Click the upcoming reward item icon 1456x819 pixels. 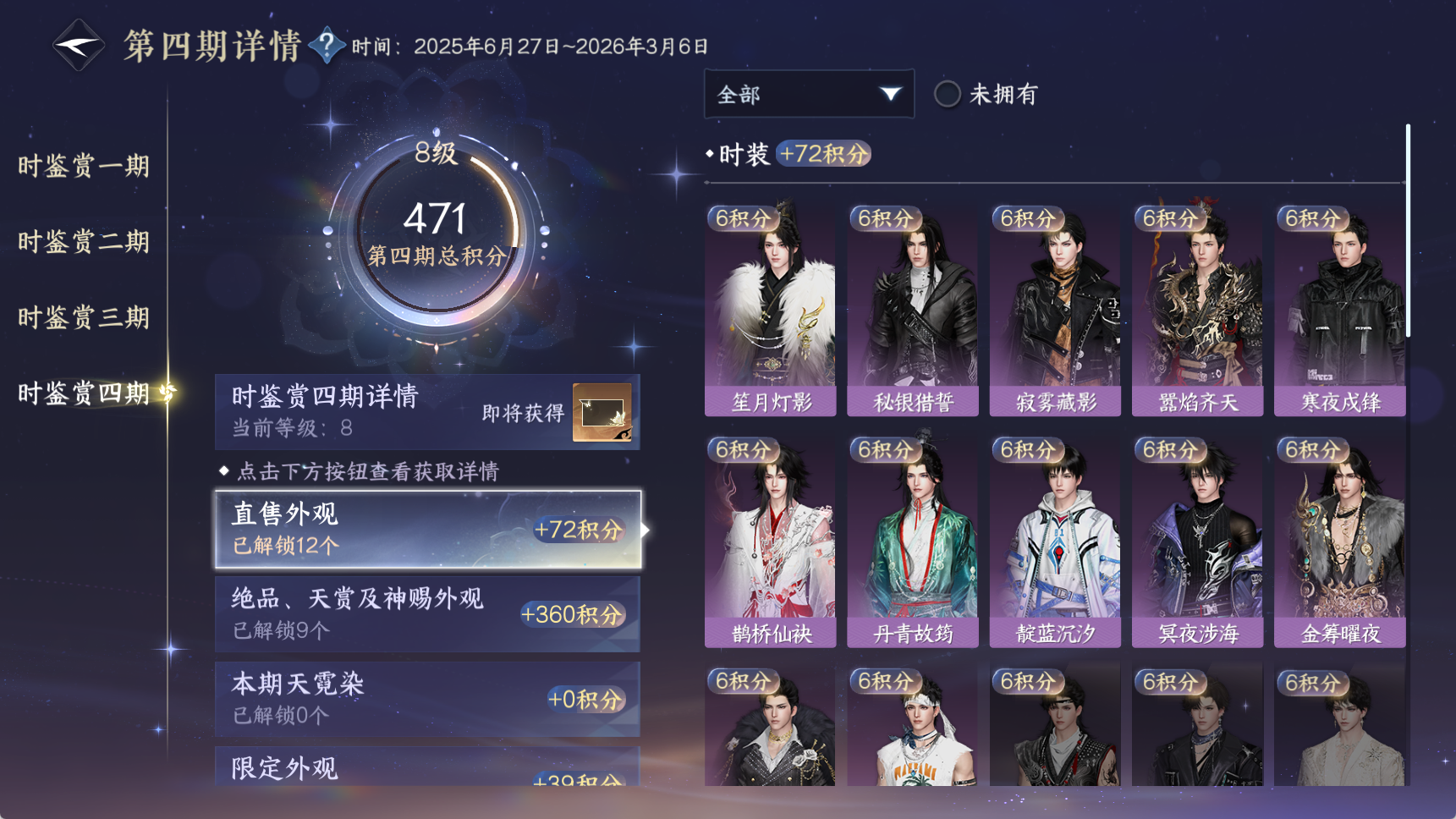(x=602, y=412)
